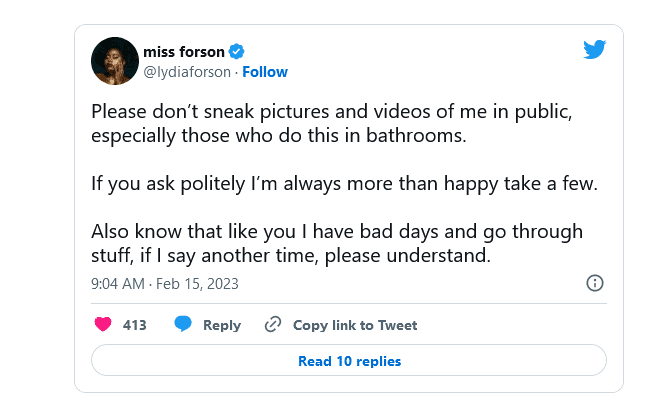Click the Twitter bird logo
The width and height of the screenshot is (672, 418).
coord(594,49)
